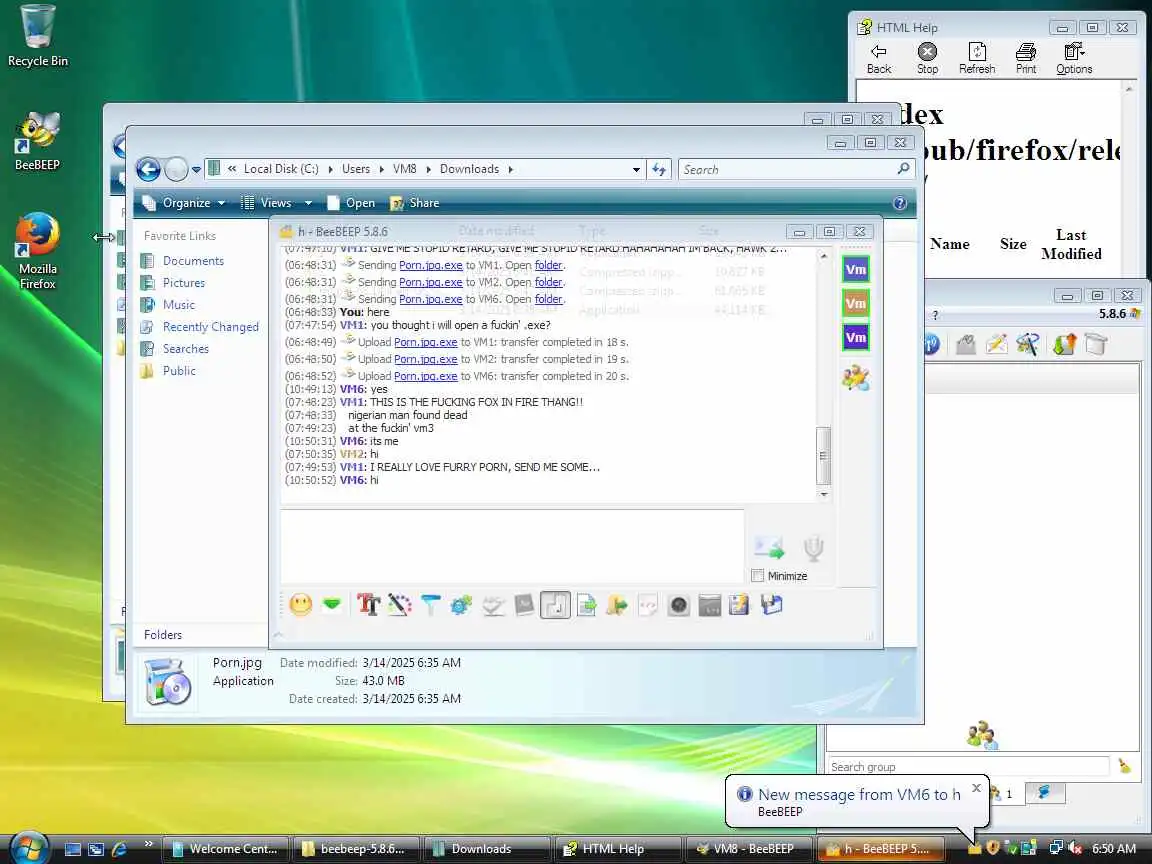The height and width of the screenshot is (864, 1152).
Task: Select first purple Vm user avatar
Action: [x=856, y=270]
